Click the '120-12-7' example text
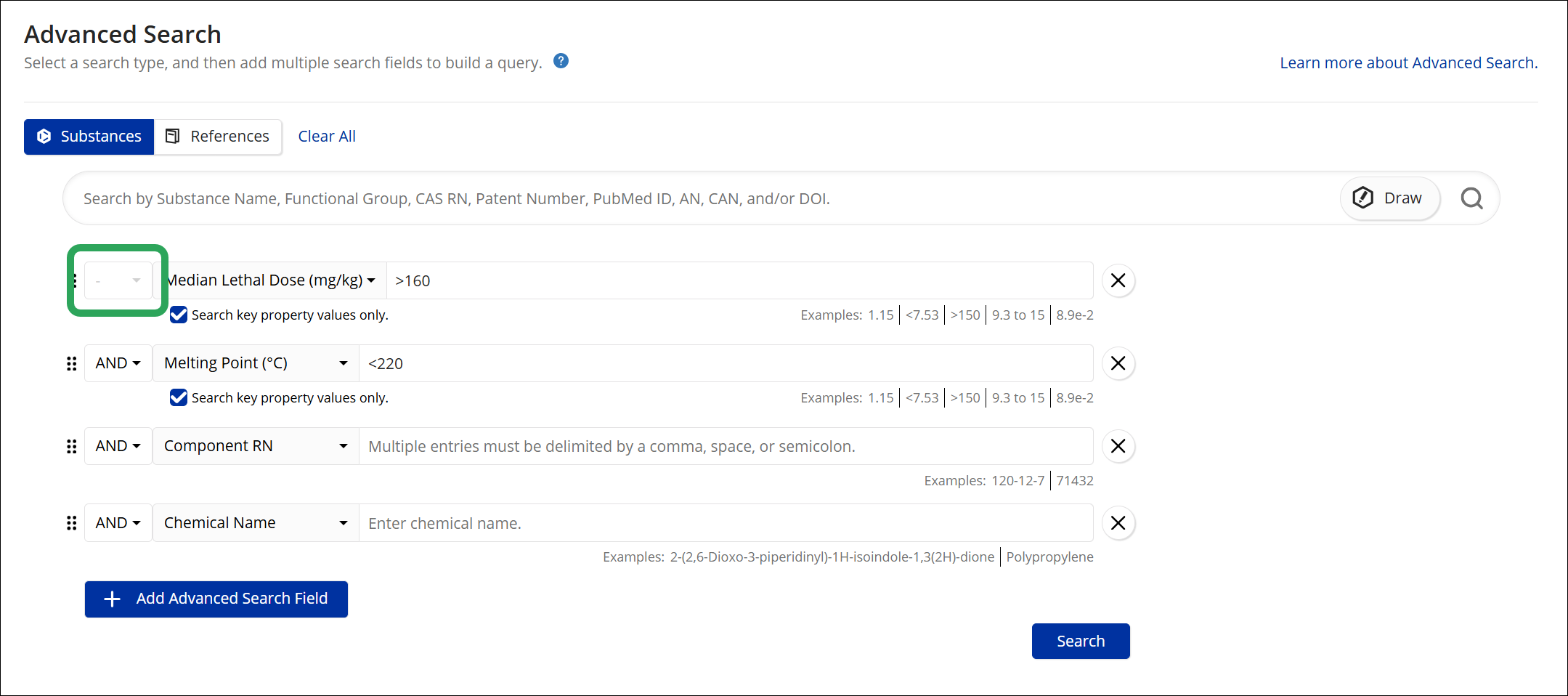The width and height of the screenshot is (1568, 696). click(1018, 481)
